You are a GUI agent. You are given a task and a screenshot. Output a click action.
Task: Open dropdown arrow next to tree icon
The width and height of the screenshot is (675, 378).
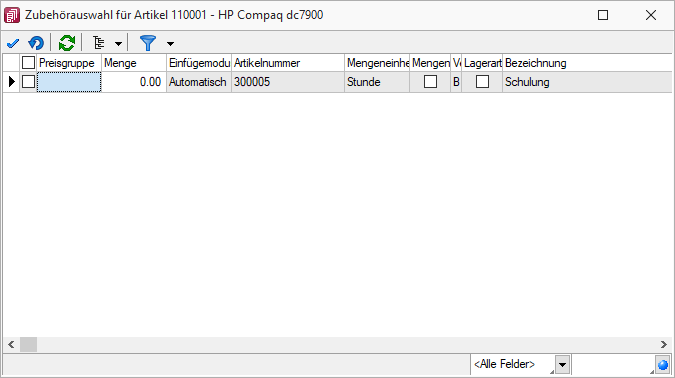pos(118,43)
